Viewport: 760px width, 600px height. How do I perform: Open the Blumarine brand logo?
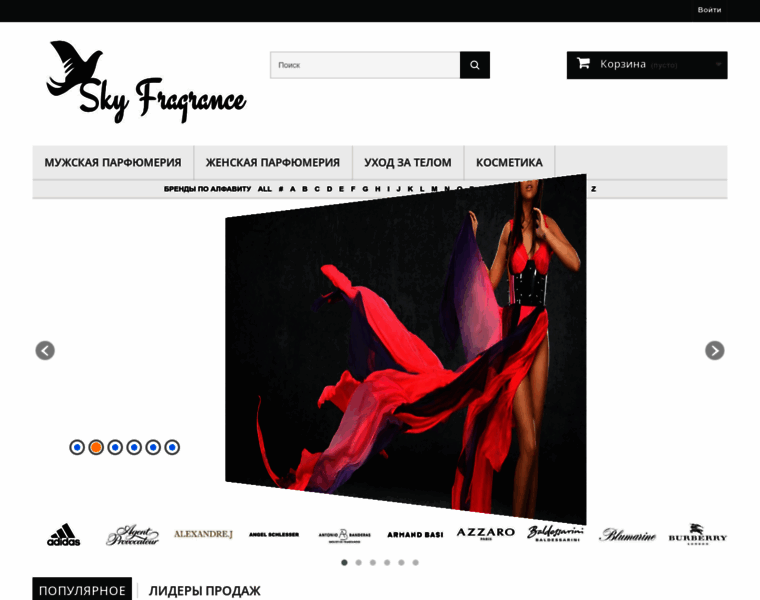tap(627, 535)
